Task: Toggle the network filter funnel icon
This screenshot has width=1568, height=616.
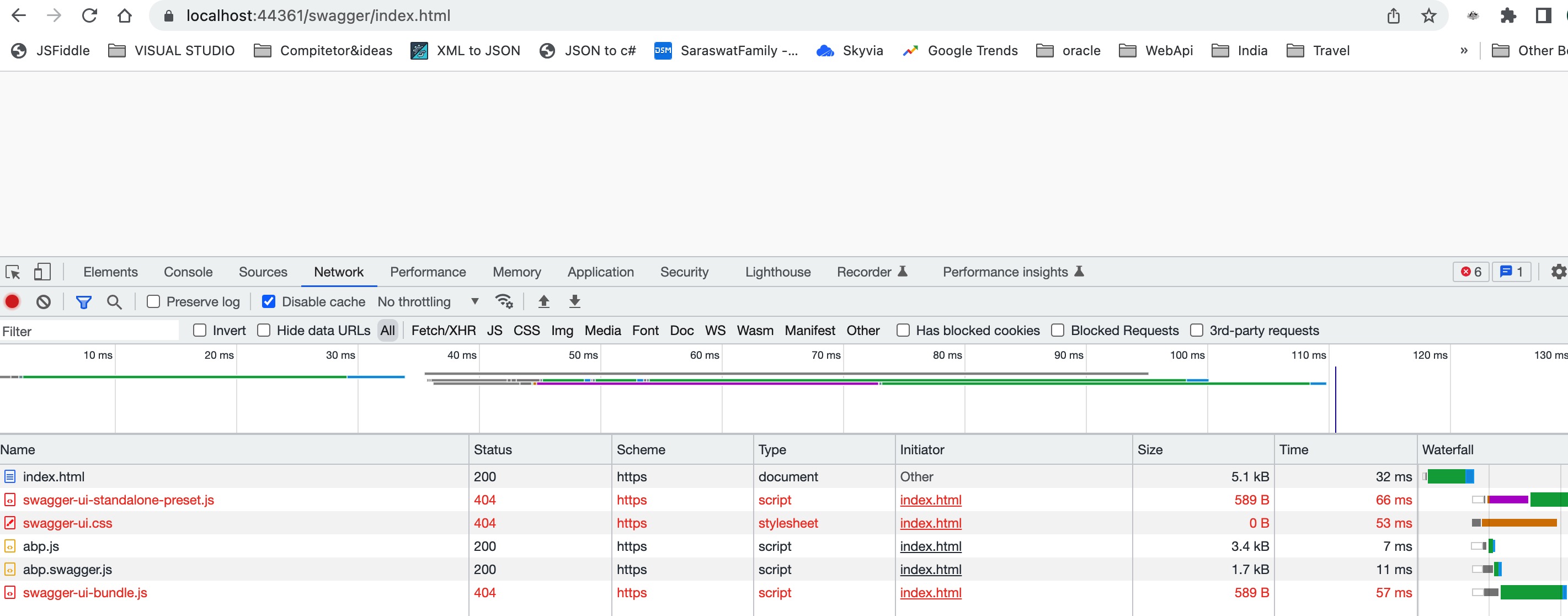Action: (83, 302)
